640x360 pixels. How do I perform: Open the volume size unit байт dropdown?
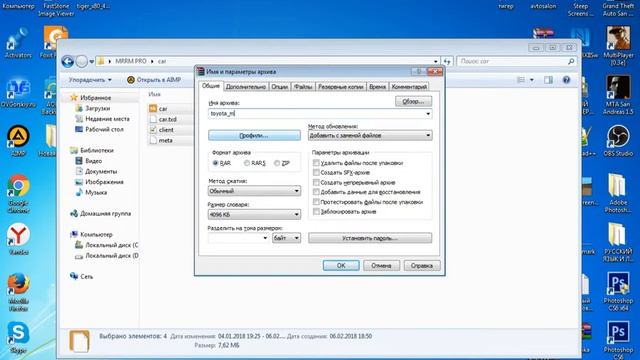click(286, 238)
